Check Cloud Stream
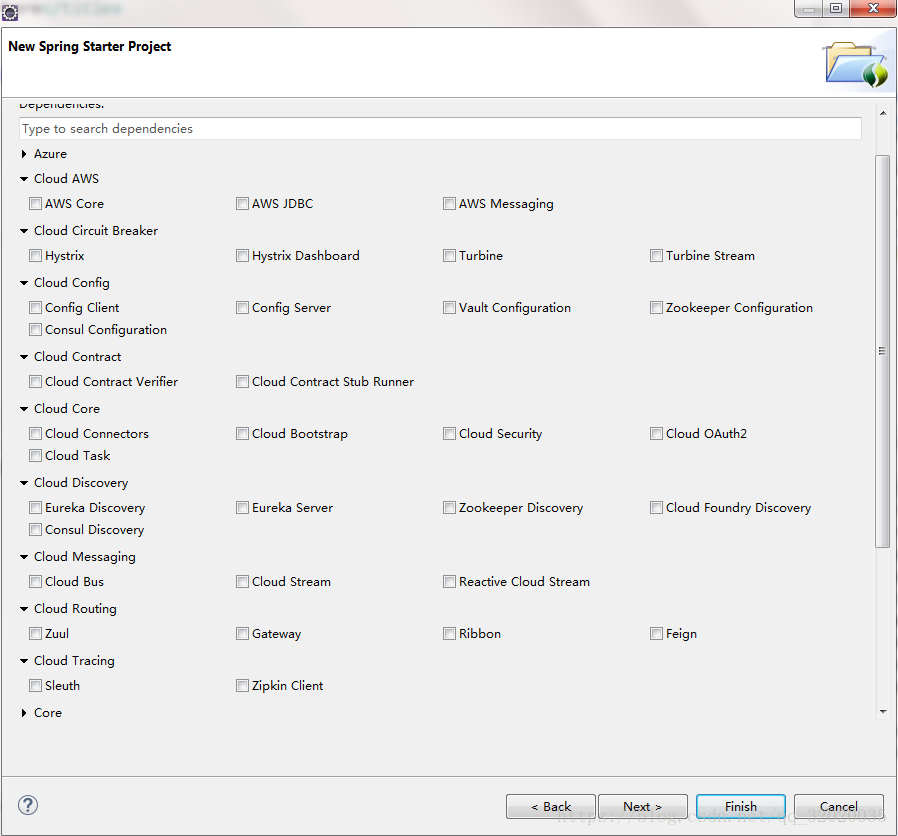 click(242, 581)
